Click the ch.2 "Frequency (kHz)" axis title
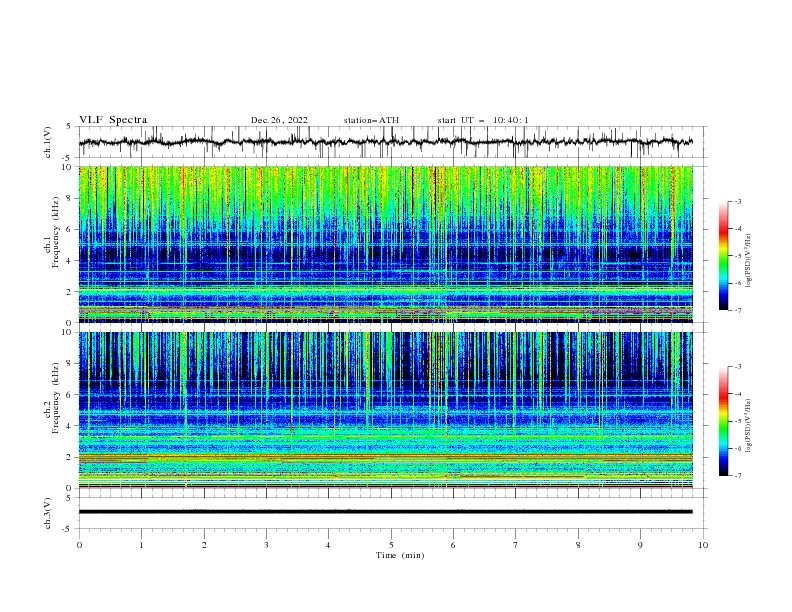The height and width of the screenshot is (612, 792). (56, 398)
